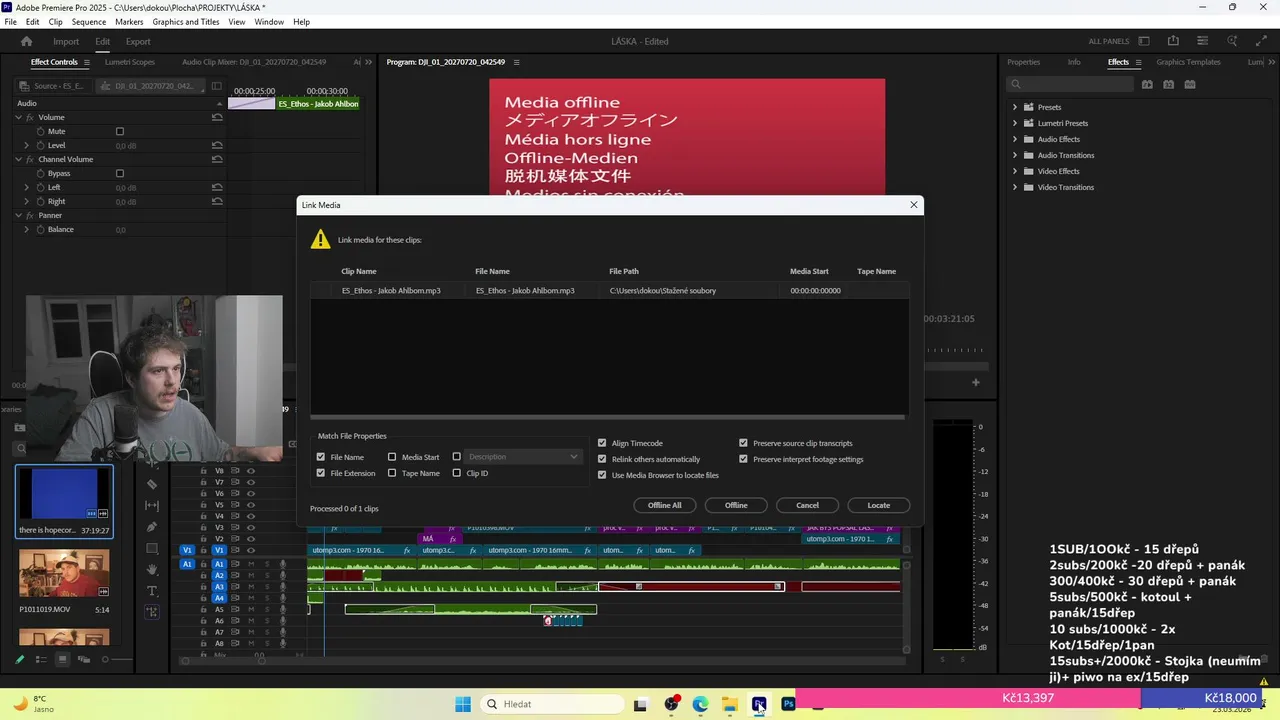Click the Locate button
1280x720 pixels.
tap(879, 505)
